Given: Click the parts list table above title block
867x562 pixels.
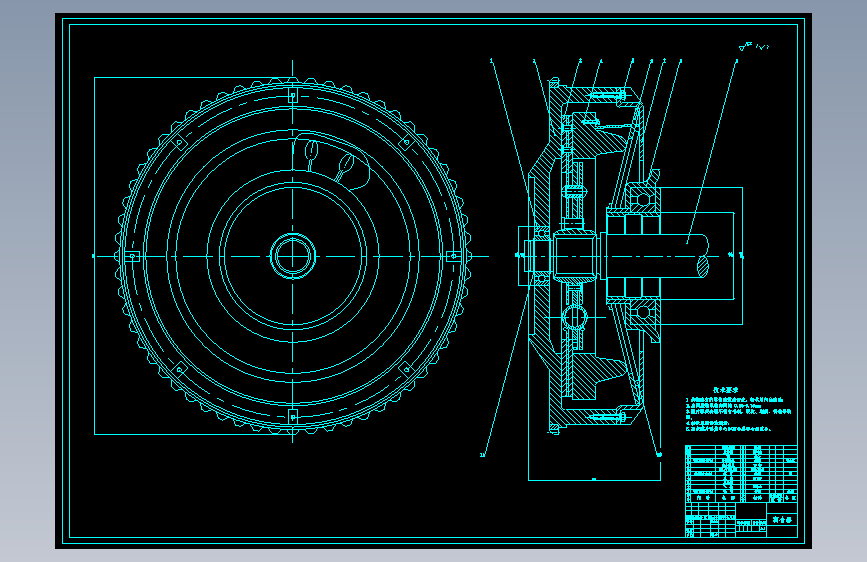Looking at the screenshot, I should tap(741, 473).
